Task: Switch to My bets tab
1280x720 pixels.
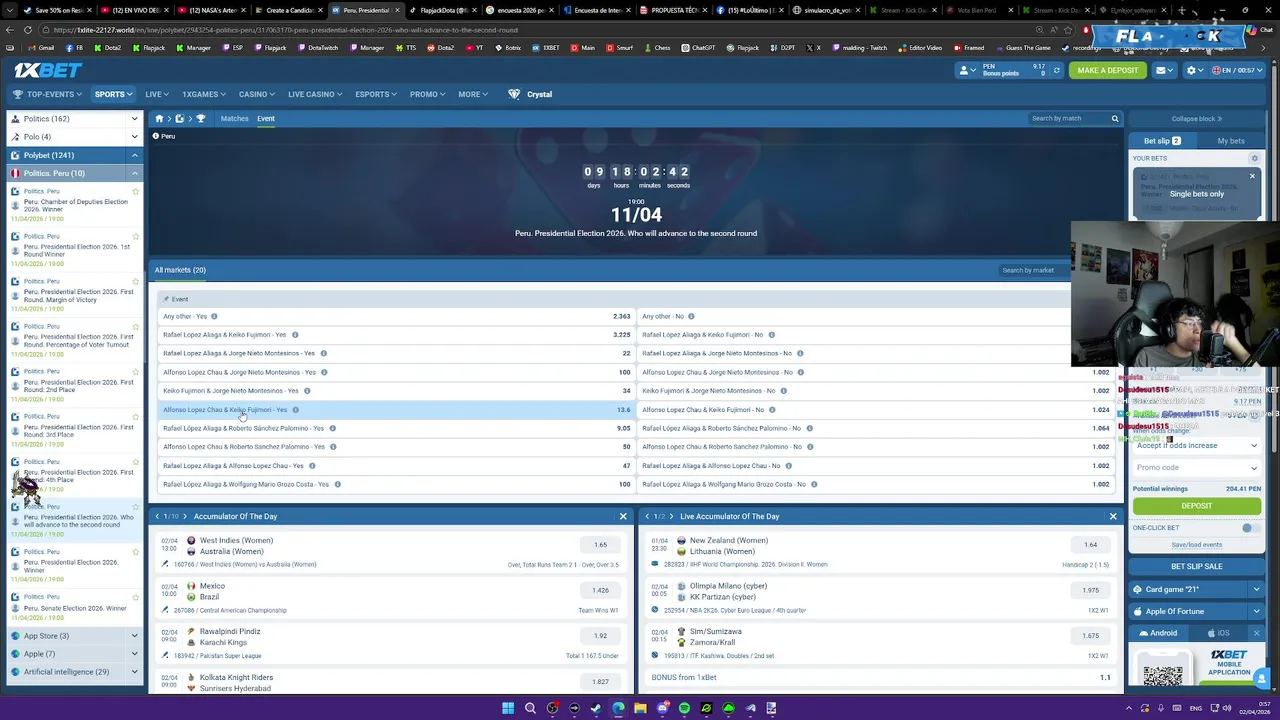Action: tap(1231, 141)
